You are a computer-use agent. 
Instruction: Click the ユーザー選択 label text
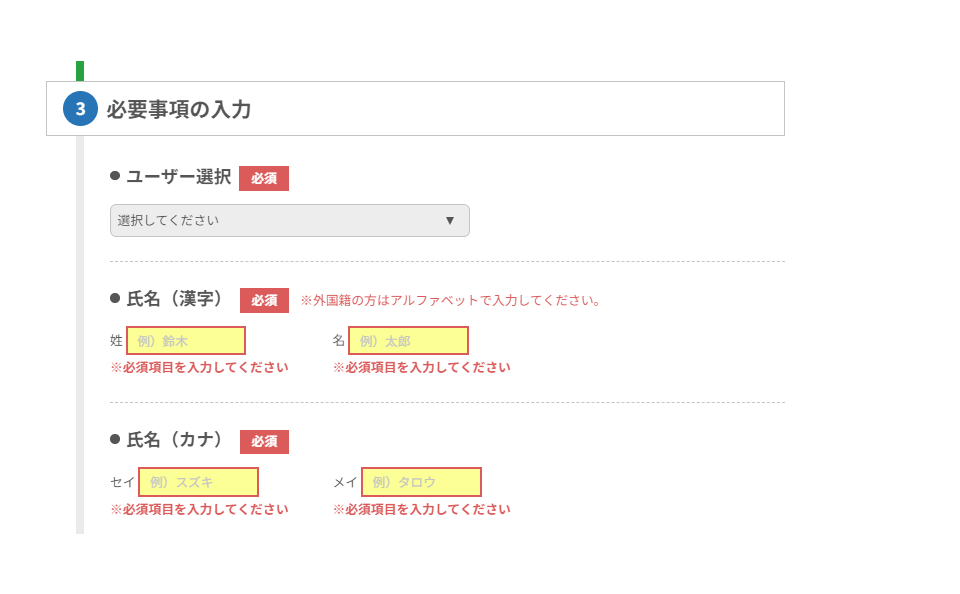point(178,177)
